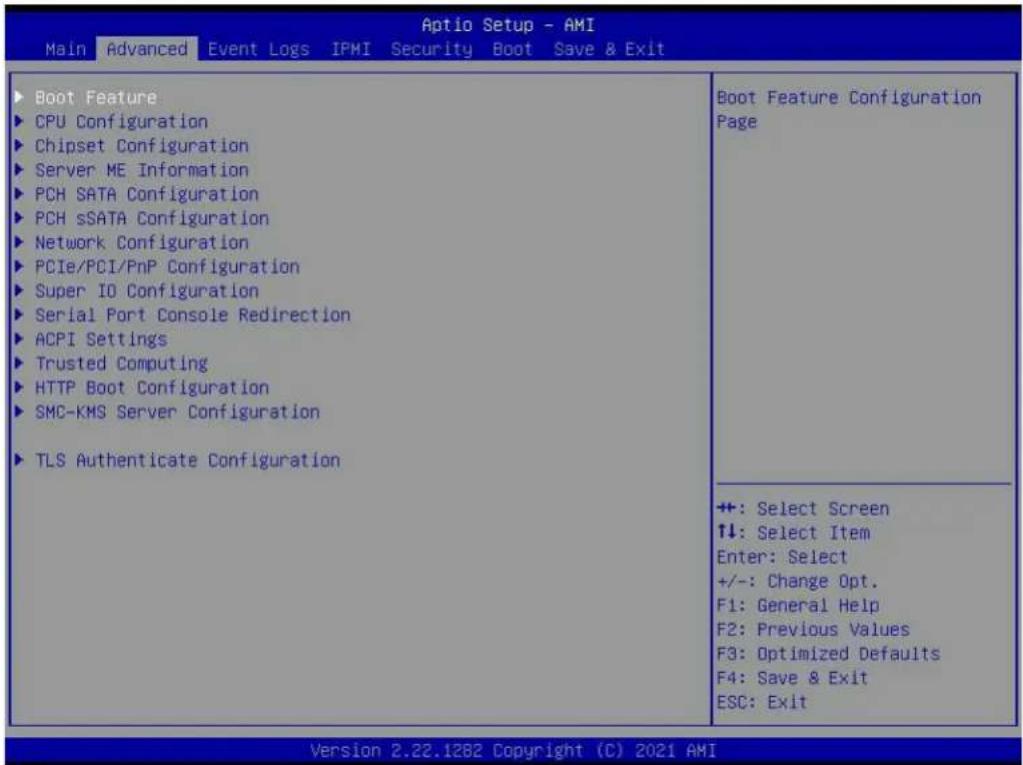Viewport: 1023px width, 765px height.
Task: Click the arrow beside PCH sSATA Configuration
Action: pyautogui.click(x=20, y=218)
